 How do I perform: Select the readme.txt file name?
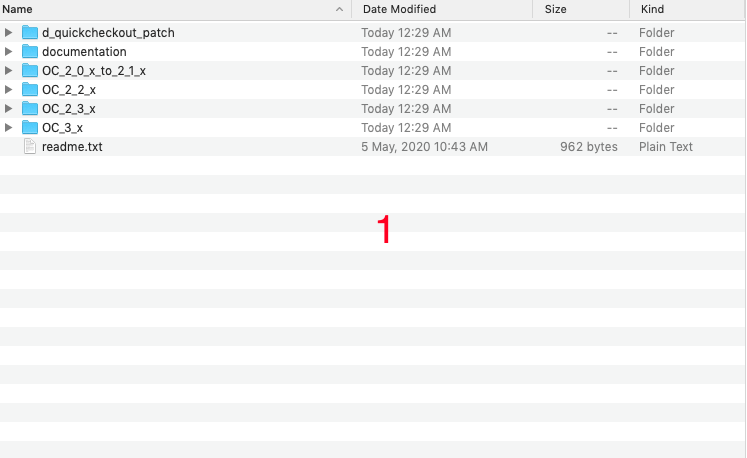(72, 147)
